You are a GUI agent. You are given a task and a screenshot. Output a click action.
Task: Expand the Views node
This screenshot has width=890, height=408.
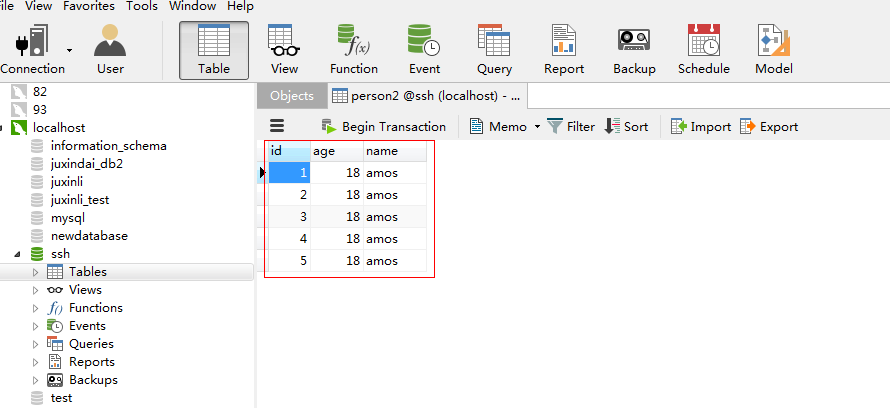pos(36,290)
